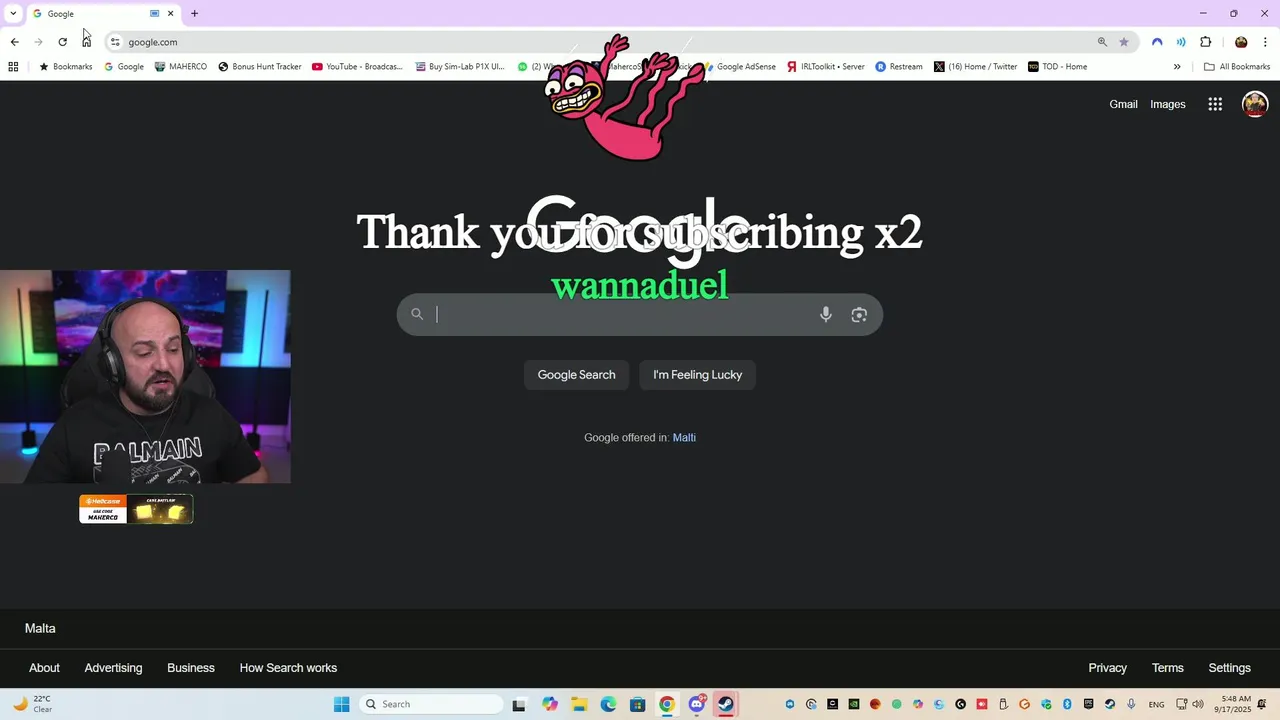Open the Business footer link
1280x720 pixels.
coord(191,668)
